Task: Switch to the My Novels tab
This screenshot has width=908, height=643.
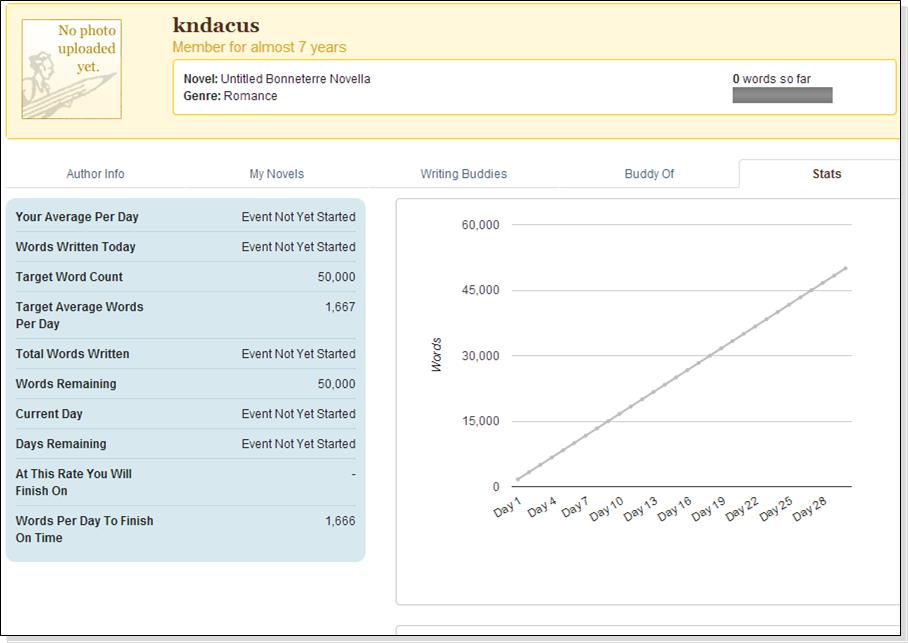Action: click(276, 174)
